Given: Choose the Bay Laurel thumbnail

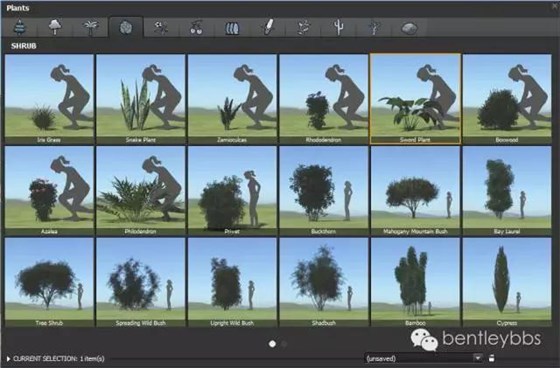Looking at the screenshot, I should tap(507, 190).
